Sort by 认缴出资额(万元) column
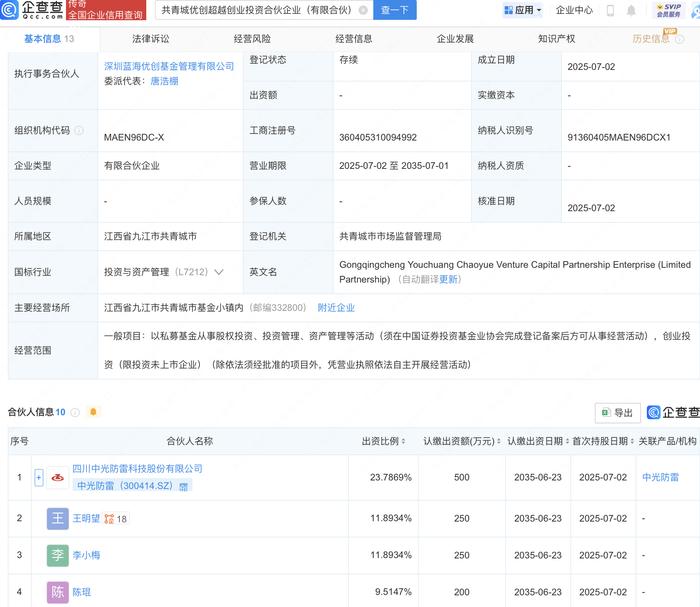The width and height of the screenshot is (700, 607). click(x=499, y=441)
